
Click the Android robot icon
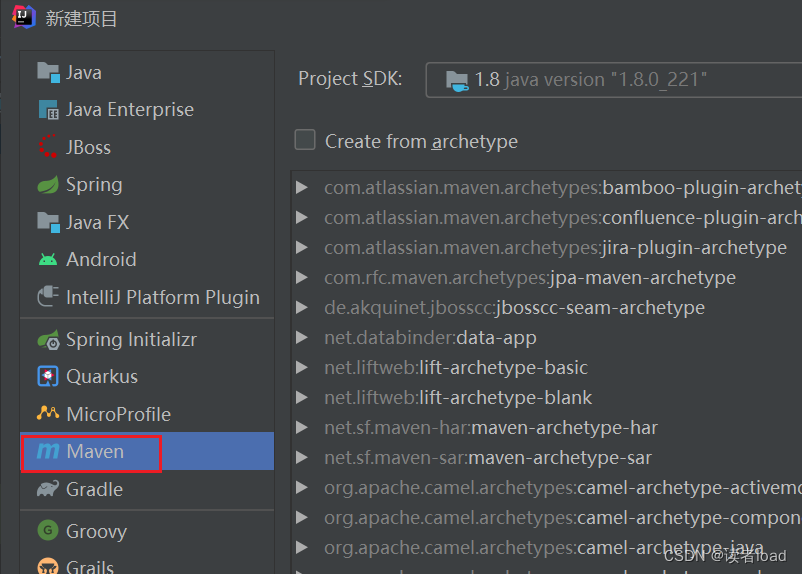pos(48,260)
